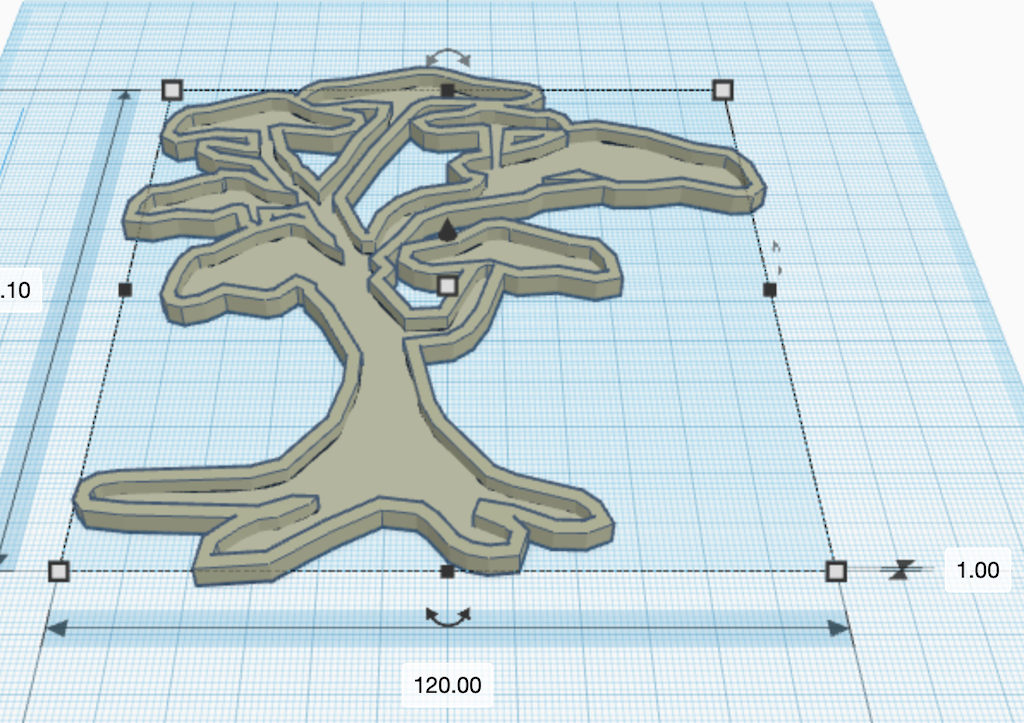Click the top-left corner resize handle
The image size is (1024, 723).
pyautogui.click(x=172, y=90)
